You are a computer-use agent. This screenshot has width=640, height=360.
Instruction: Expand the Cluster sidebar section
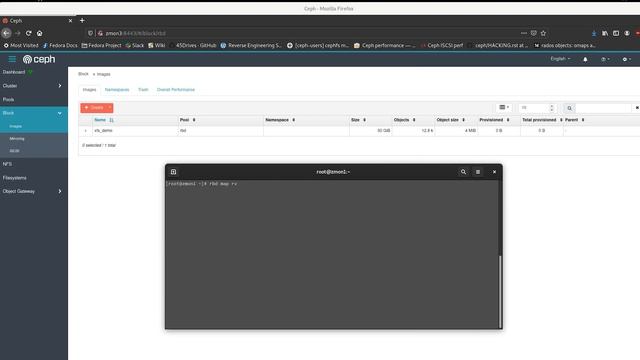coord(33,86)
